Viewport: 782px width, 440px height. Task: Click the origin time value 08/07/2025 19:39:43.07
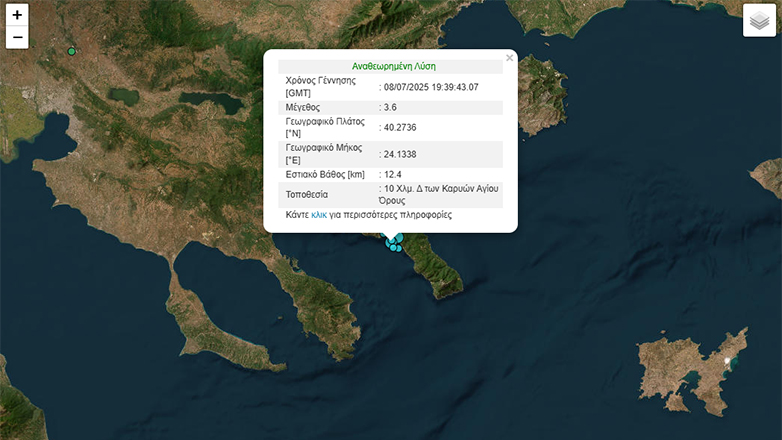432,87
